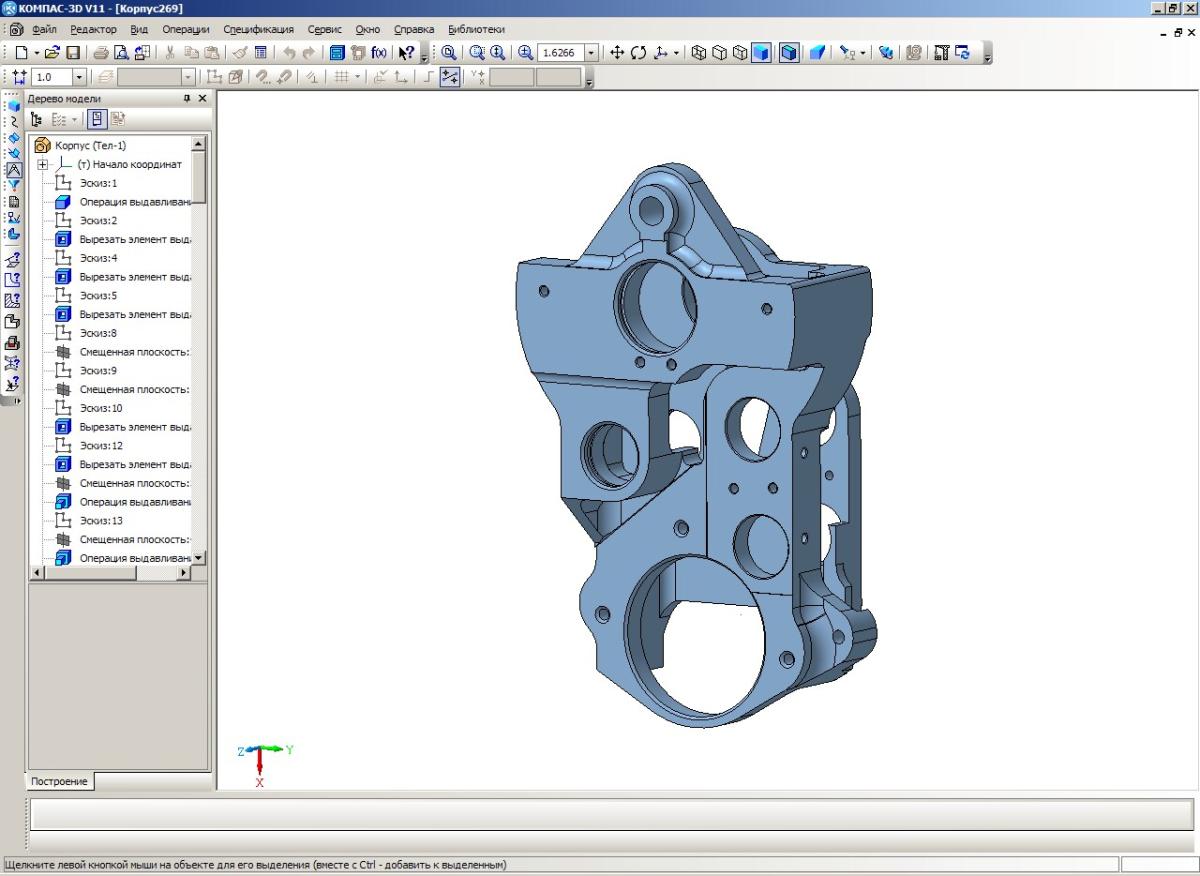Screen dimensions: 1200x876
Task: Activate the Rotate view tool
Action: [x=639, y=53]
